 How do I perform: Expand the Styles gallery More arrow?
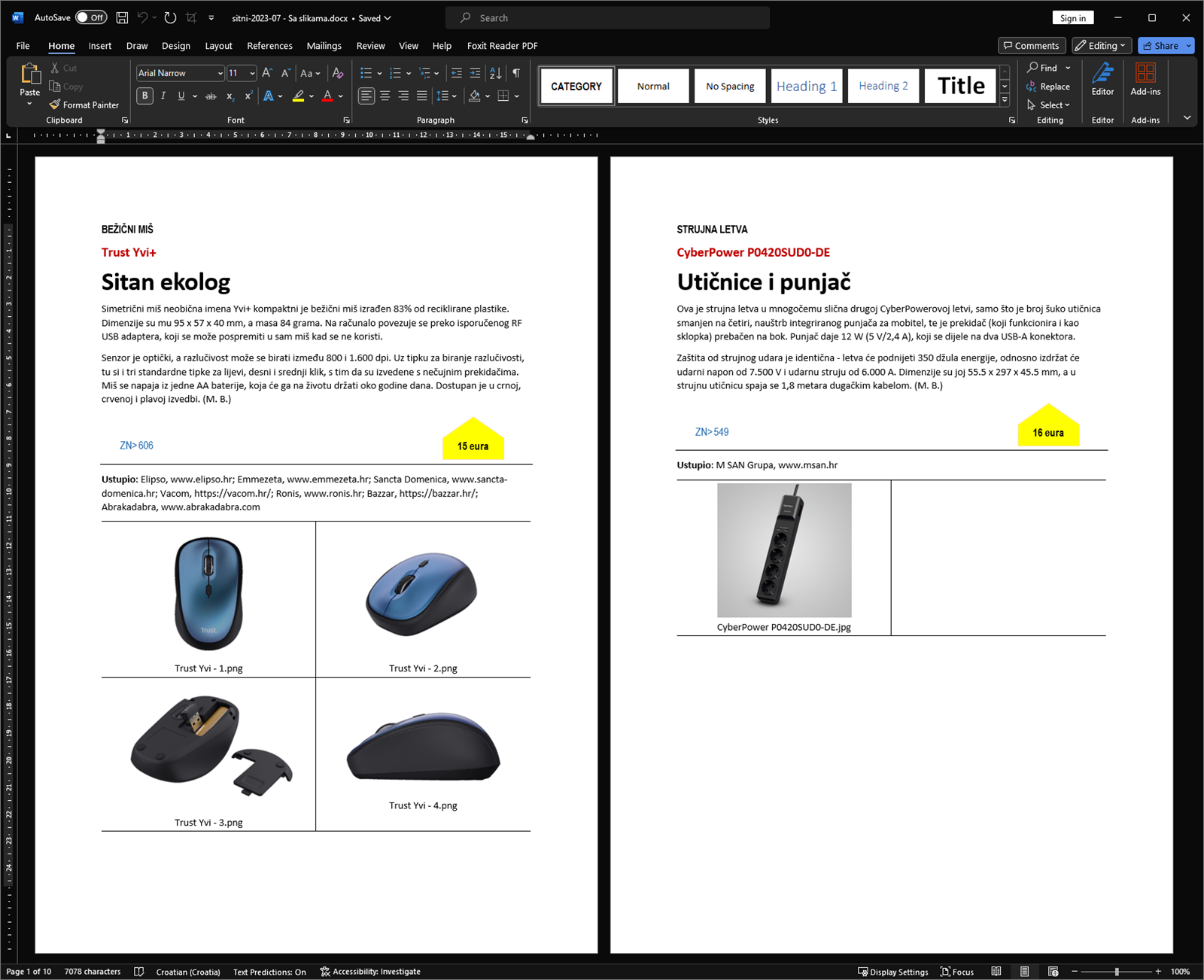point(1005,99)
